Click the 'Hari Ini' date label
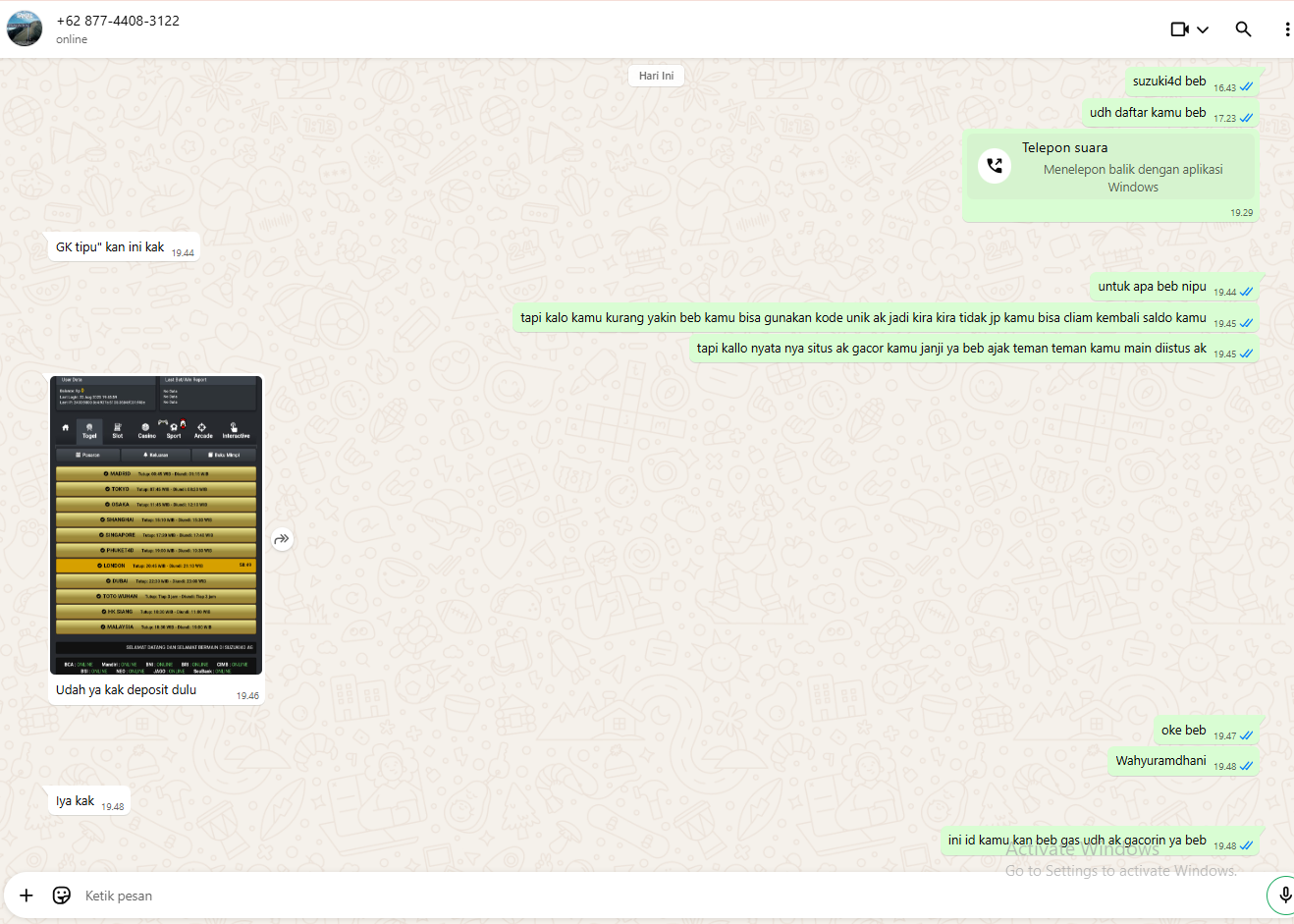1294x924 pixels. (656, 76)
